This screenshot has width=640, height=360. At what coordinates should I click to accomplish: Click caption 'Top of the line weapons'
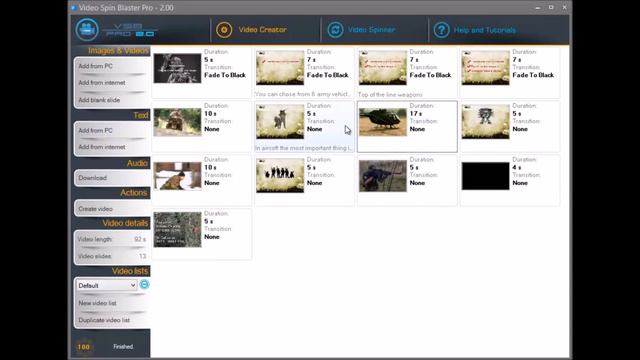[390, 95]
